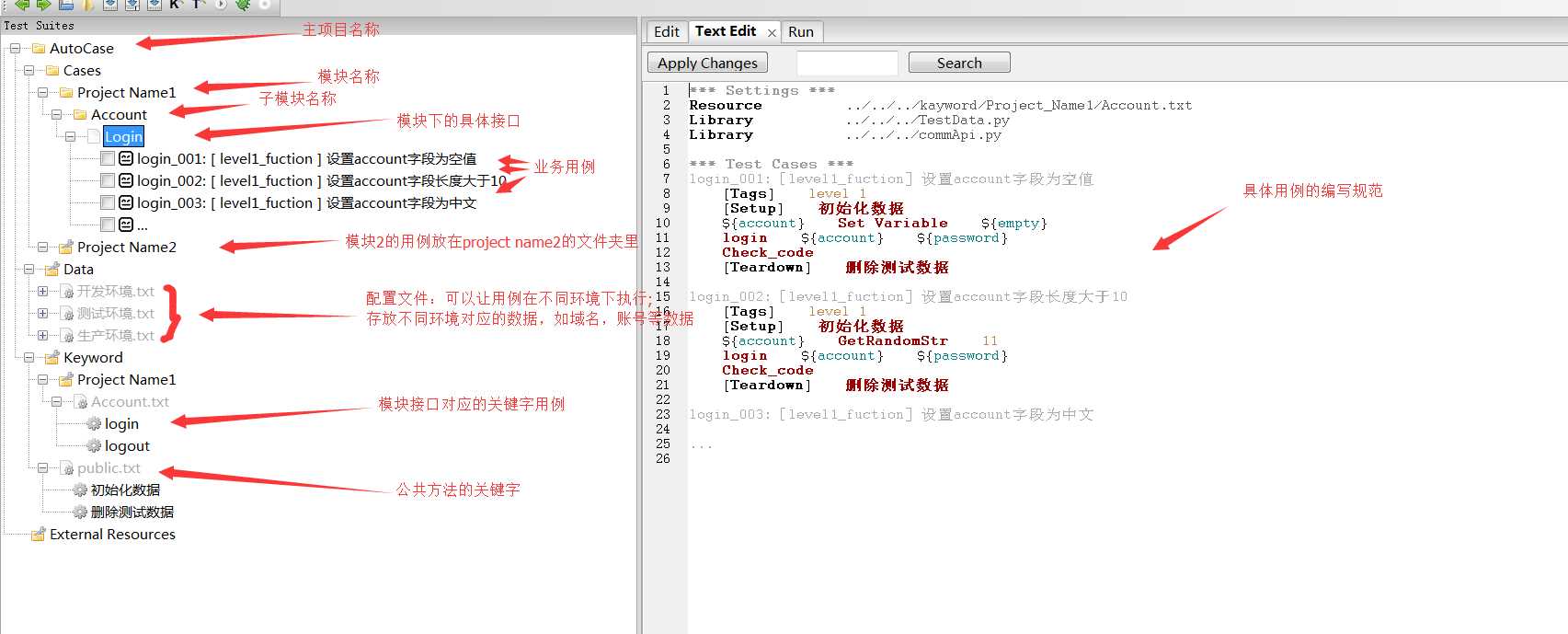Click the robot icon of login_002 test
The width and height of the screenshot is (1568, 634).
coord(126,180)
